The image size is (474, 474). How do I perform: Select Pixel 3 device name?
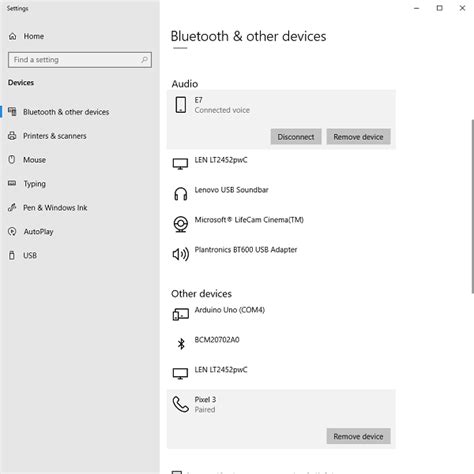point(205,400)
